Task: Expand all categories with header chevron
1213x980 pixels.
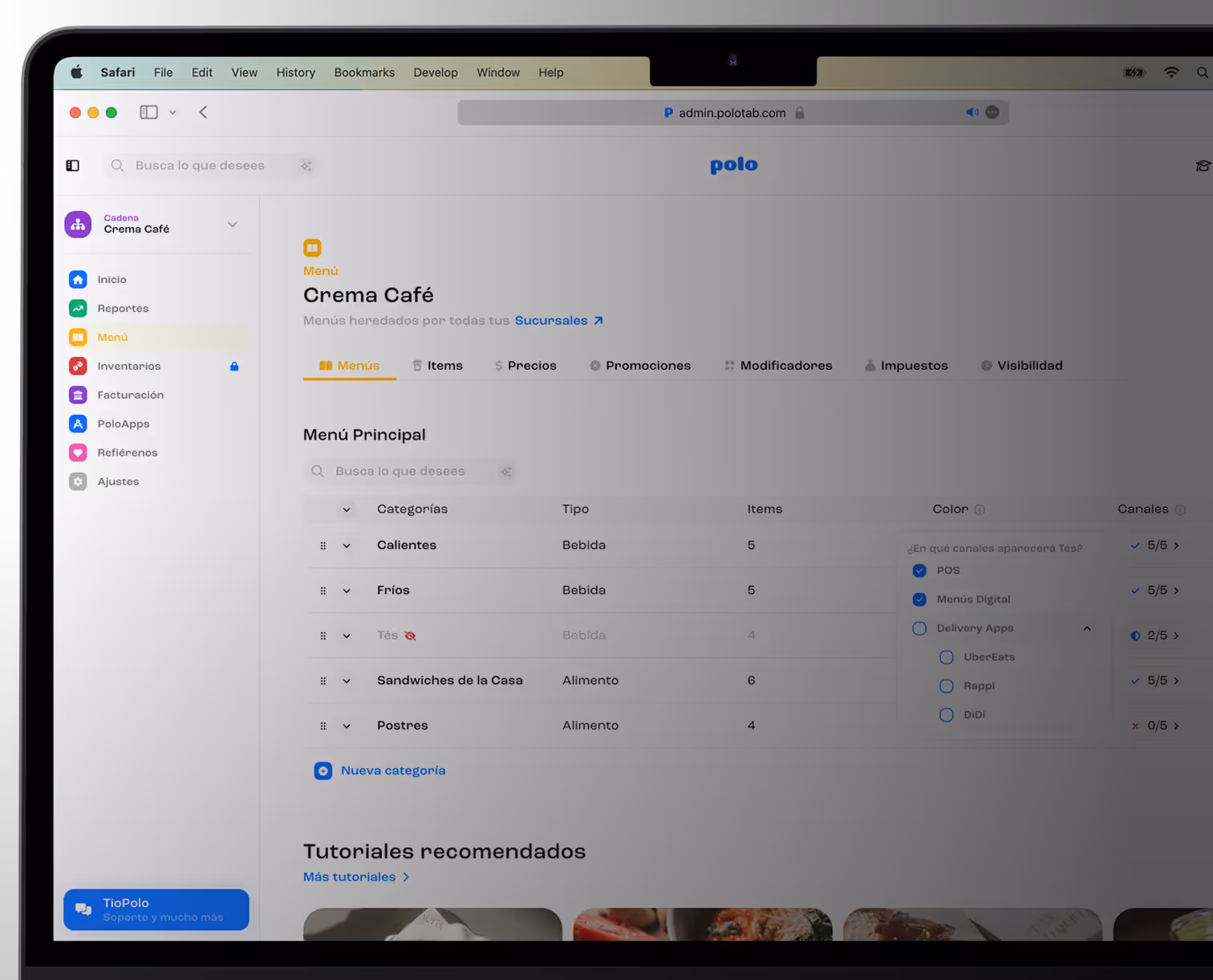Action: pyautogui.click(x=347, y=509)
